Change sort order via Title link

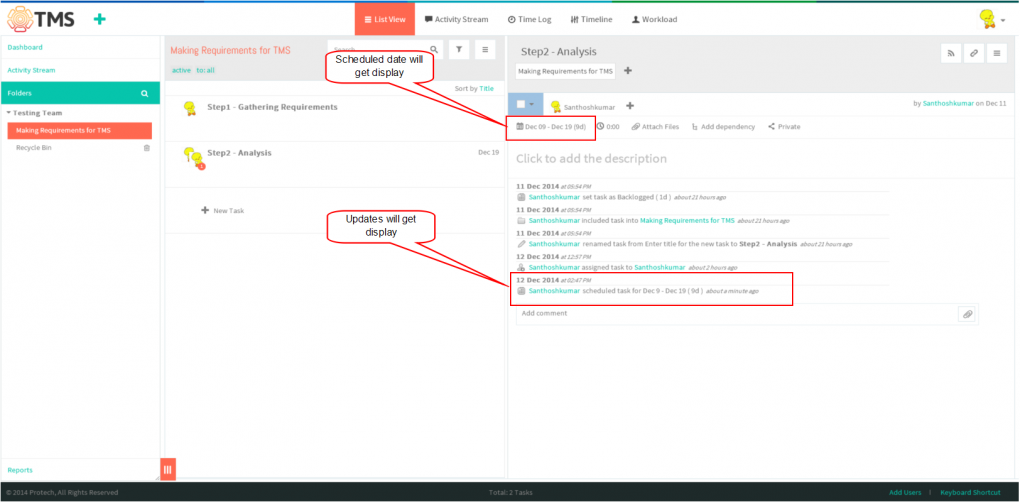[x=487, y=88]
